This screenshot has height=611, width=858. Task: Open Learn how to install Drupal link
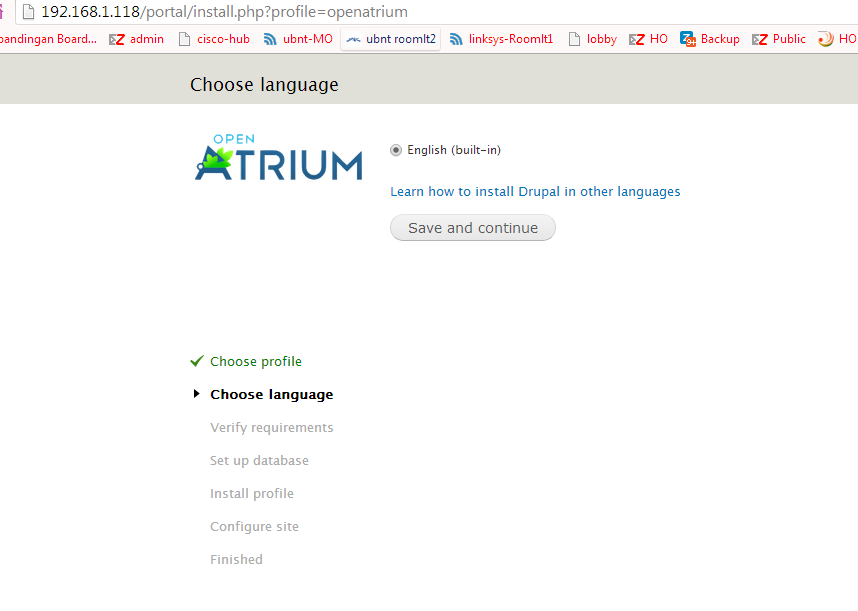[x=535, y=191]
